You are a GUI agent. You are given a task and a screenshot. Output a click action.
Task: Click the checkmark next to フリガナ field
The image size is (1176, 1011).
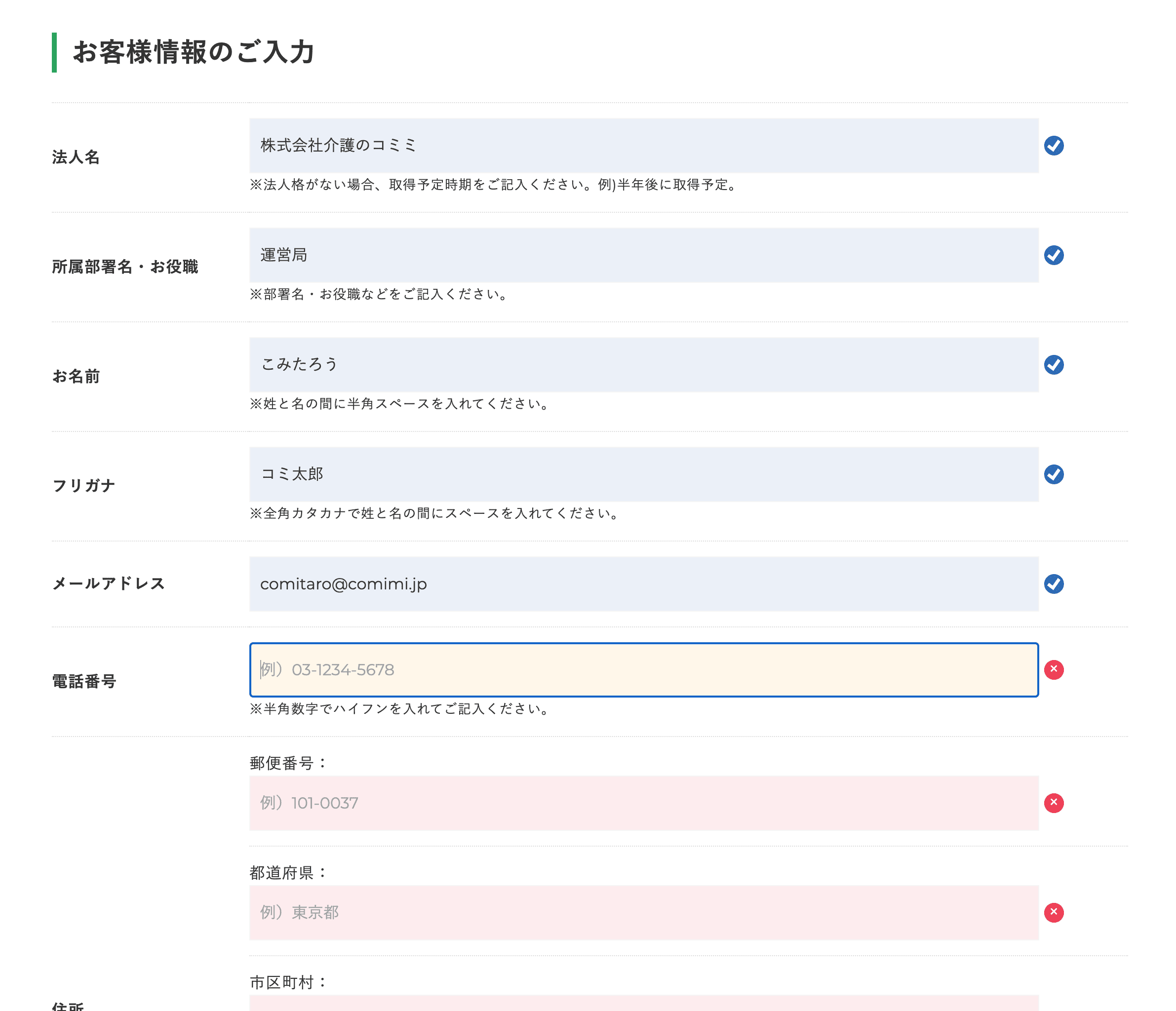(1054, 474)
